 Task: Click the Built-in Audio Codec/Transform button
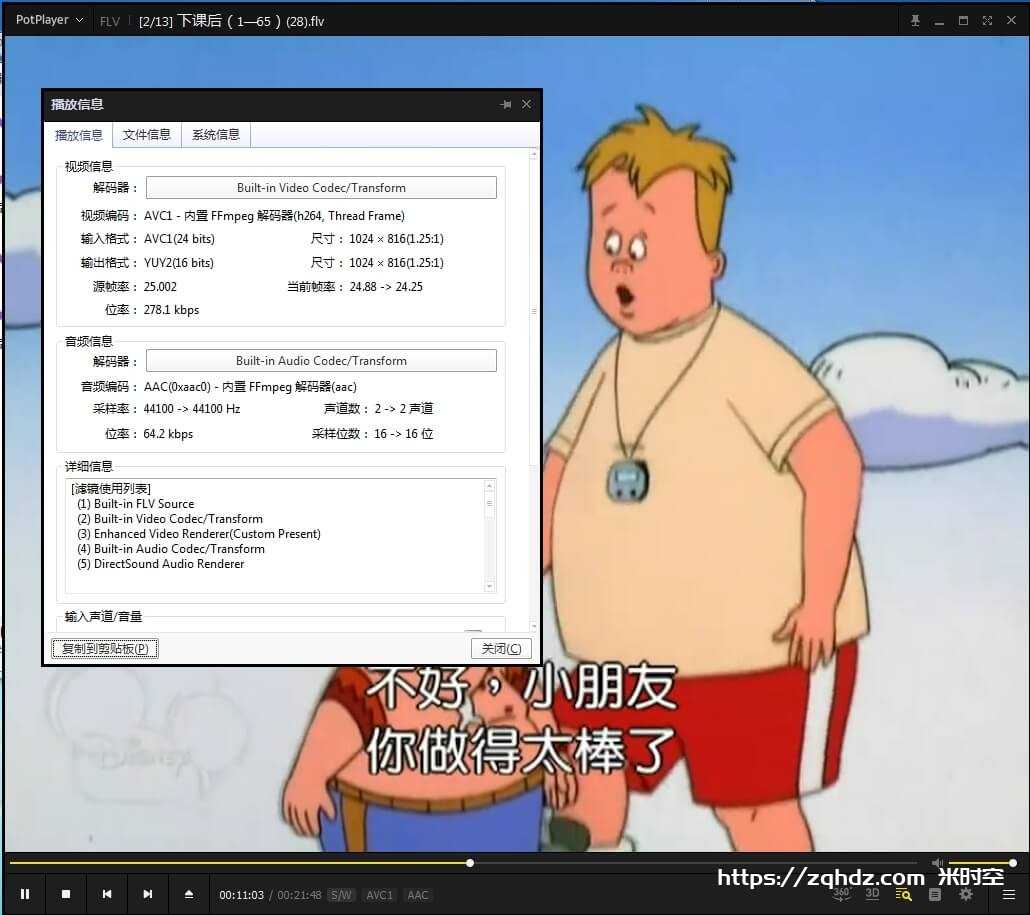321,361
